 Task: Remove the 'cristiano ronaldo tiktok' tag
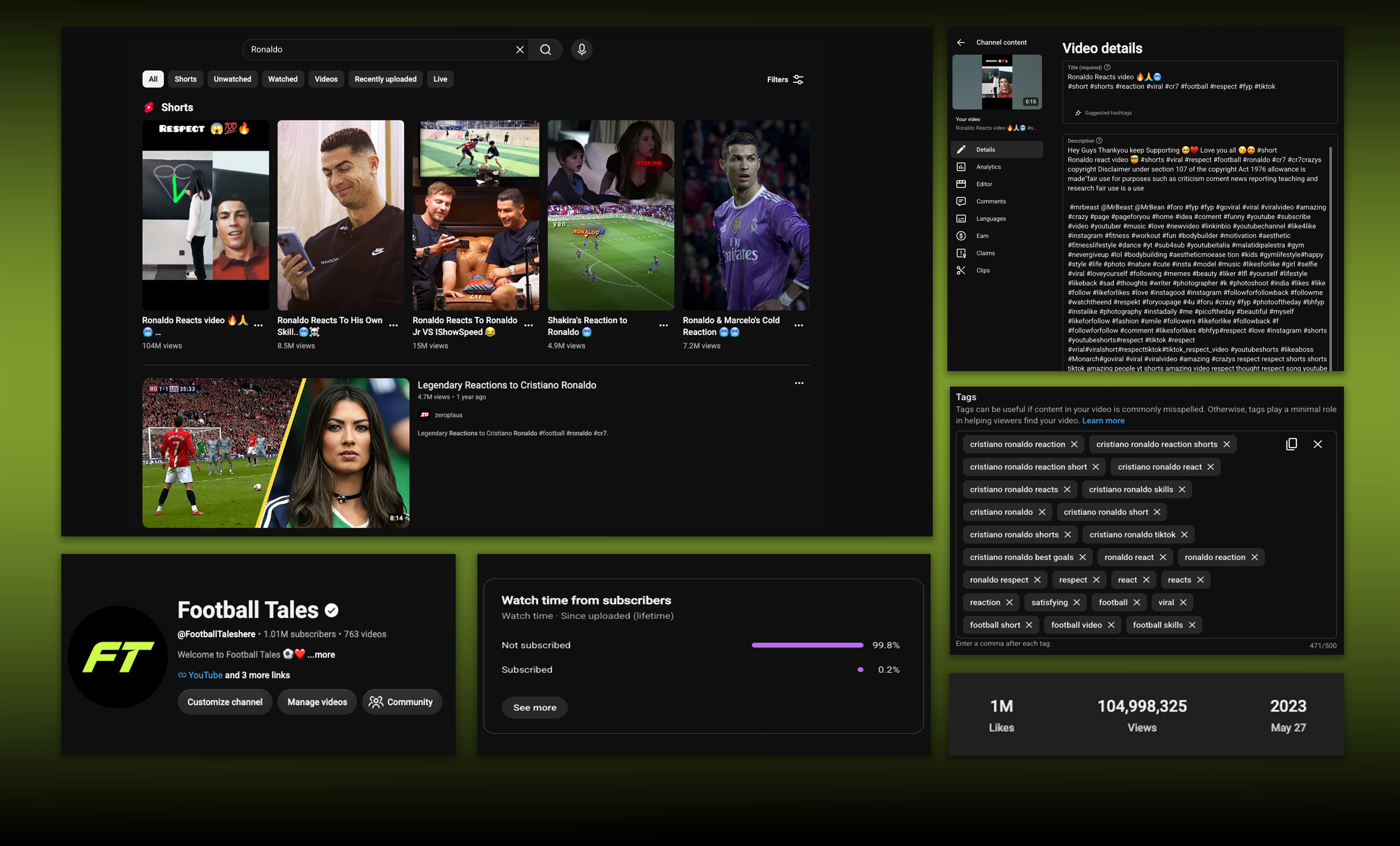click(x=1184, y=534)
